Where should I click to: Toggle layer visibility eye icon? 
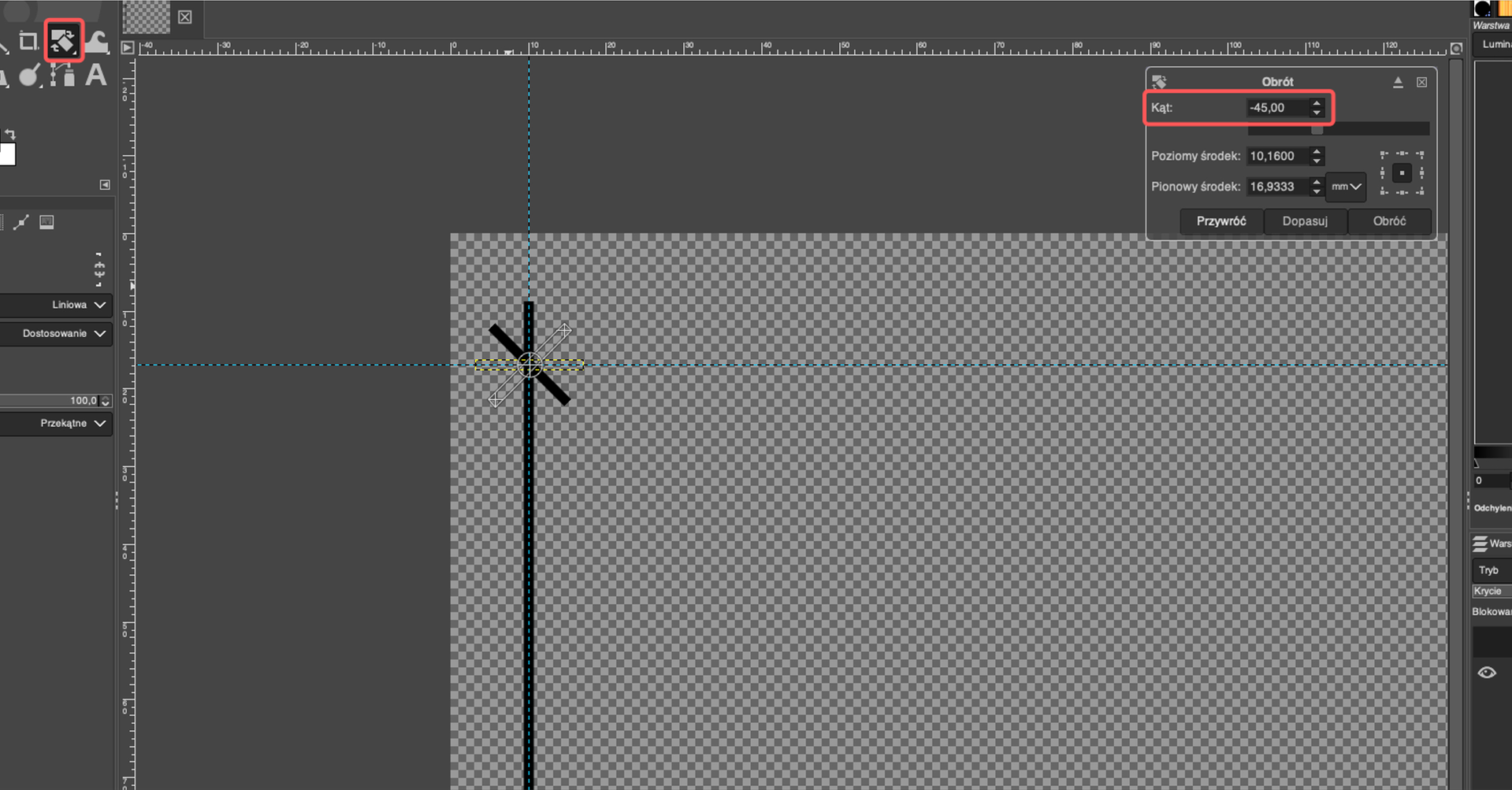(1487, 673)
